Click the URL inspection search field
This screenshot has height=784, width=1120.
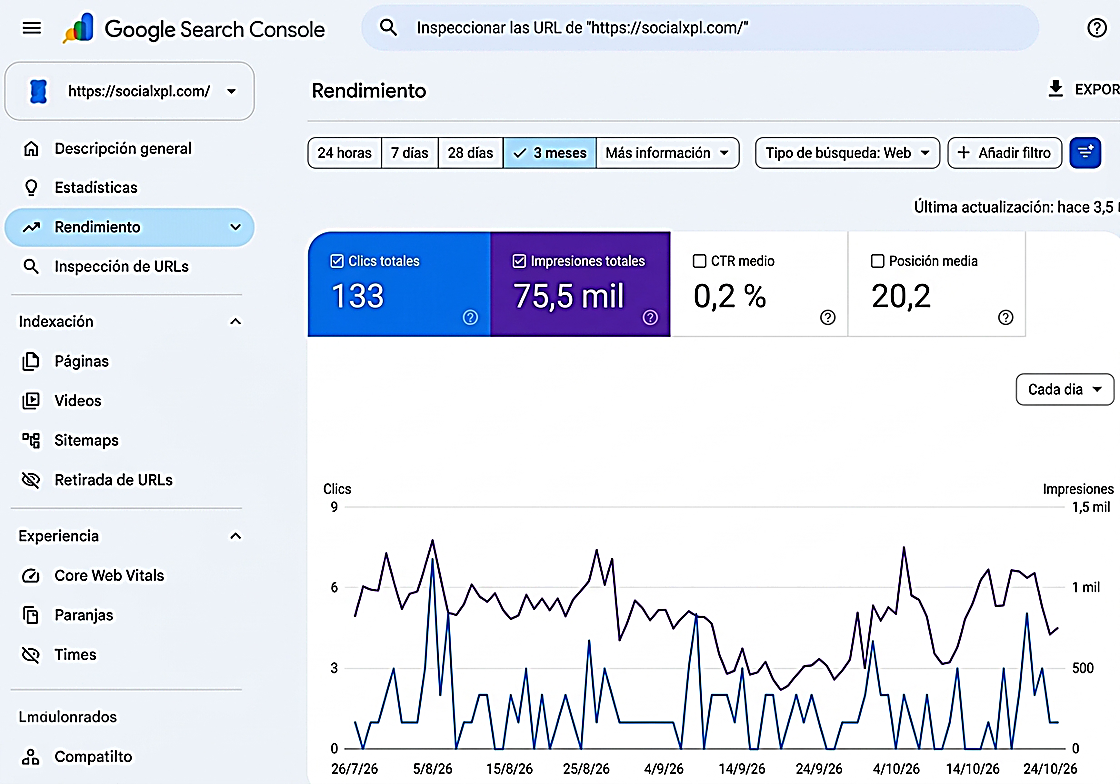pyautogui.click(x=700, y=28)
